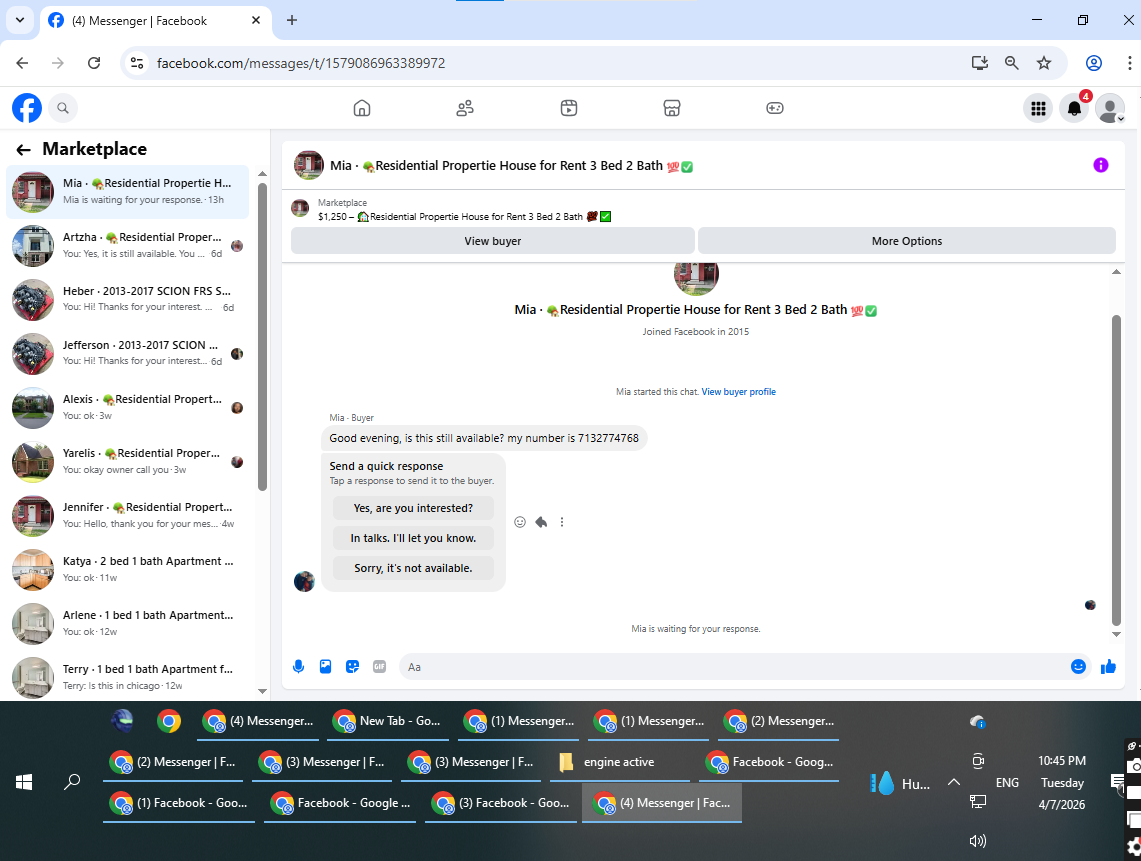Open Artzha conversation in chat list
The height and width of the screenshot is (861, 1141).
coord(127,245)
